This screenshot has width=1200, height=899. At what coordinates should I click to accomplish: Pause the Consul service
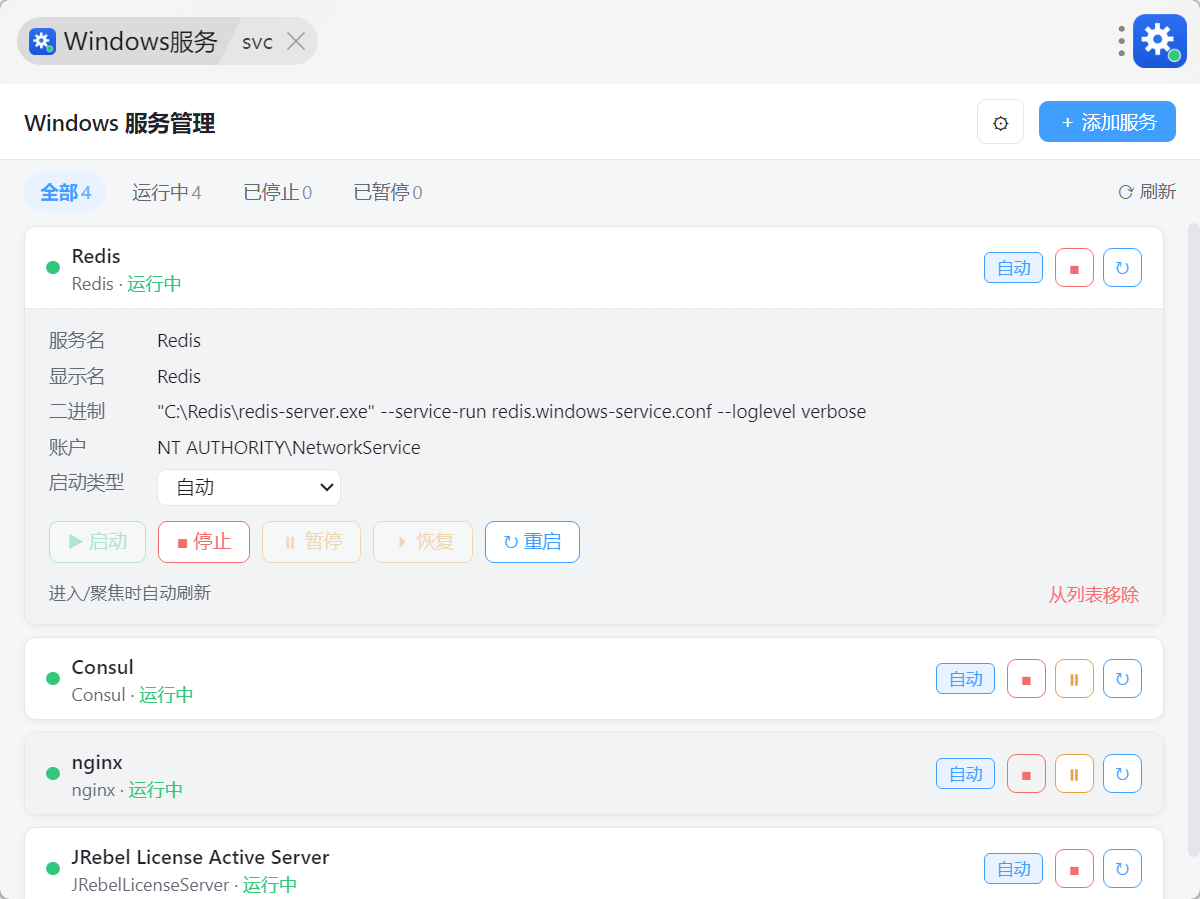coord(1074,679)
